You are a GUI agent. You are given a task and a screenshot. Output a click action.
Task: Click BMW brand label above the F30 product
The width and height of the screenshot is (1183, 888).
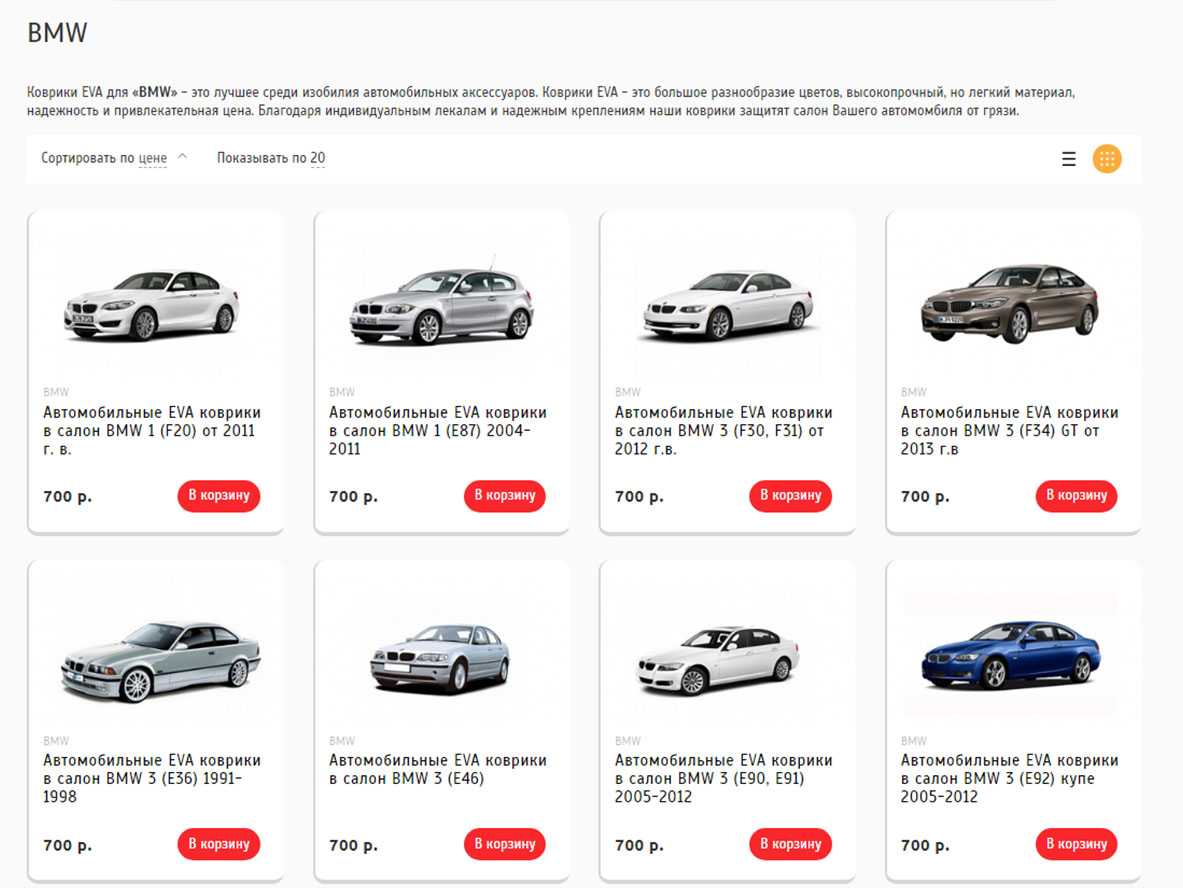pyautogui.click(x=627, y=392)
